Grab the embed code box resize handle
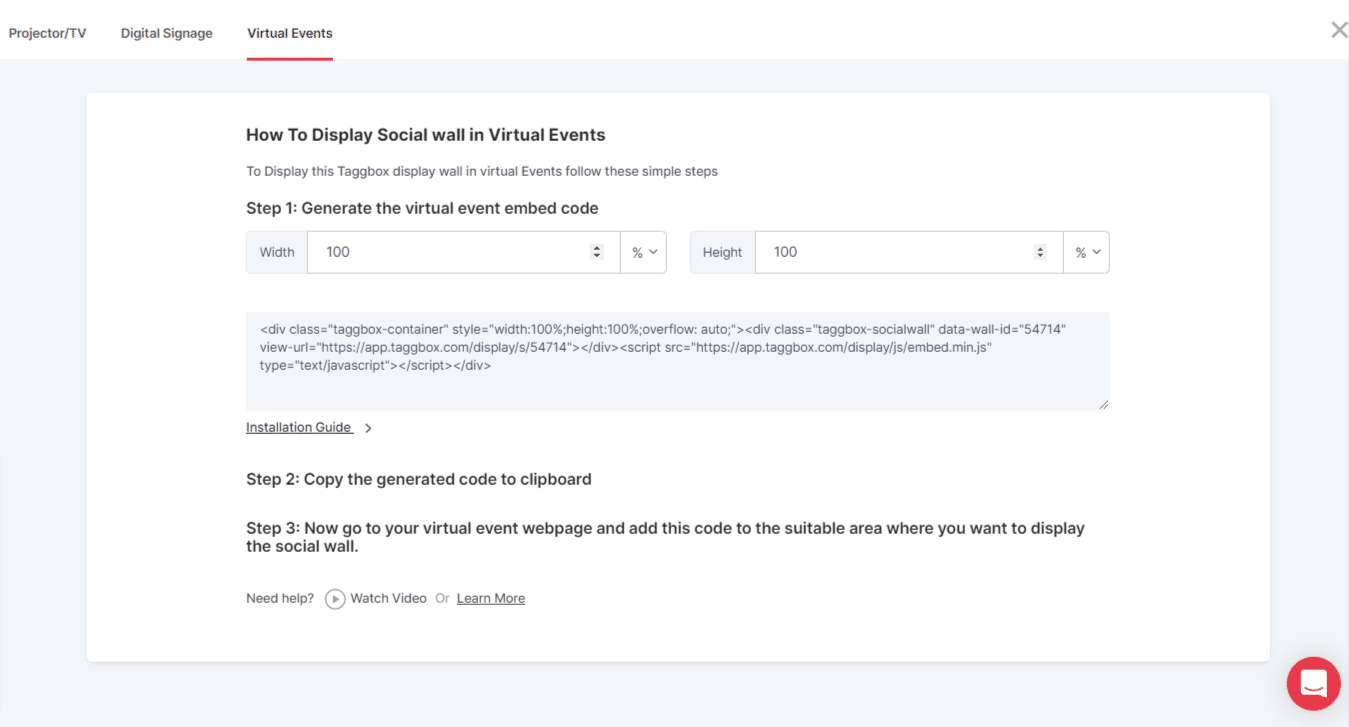The height and width of the screenshot is (727, 1349). pyautogui.click(x=1103, y=404)
